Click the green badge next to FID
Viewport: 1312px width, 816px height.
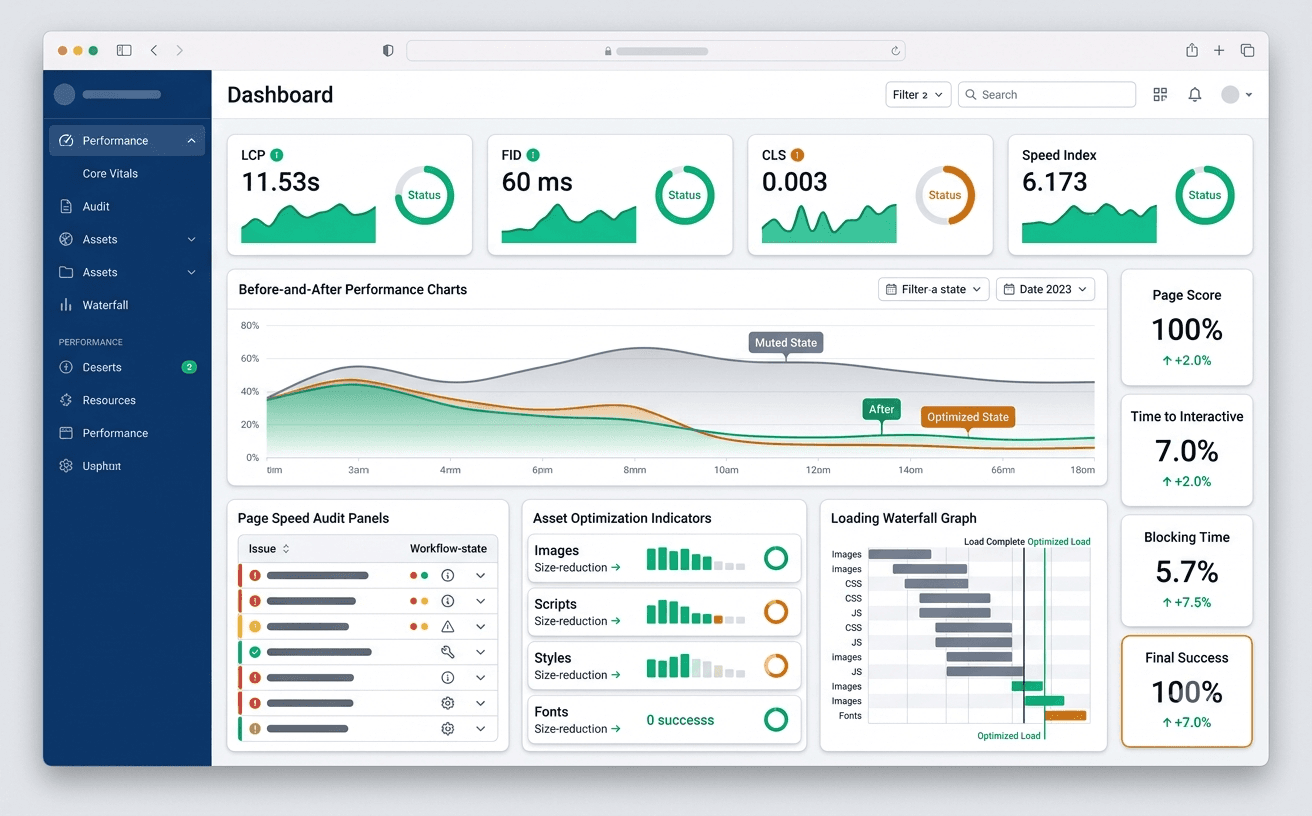tap(533, 155)
